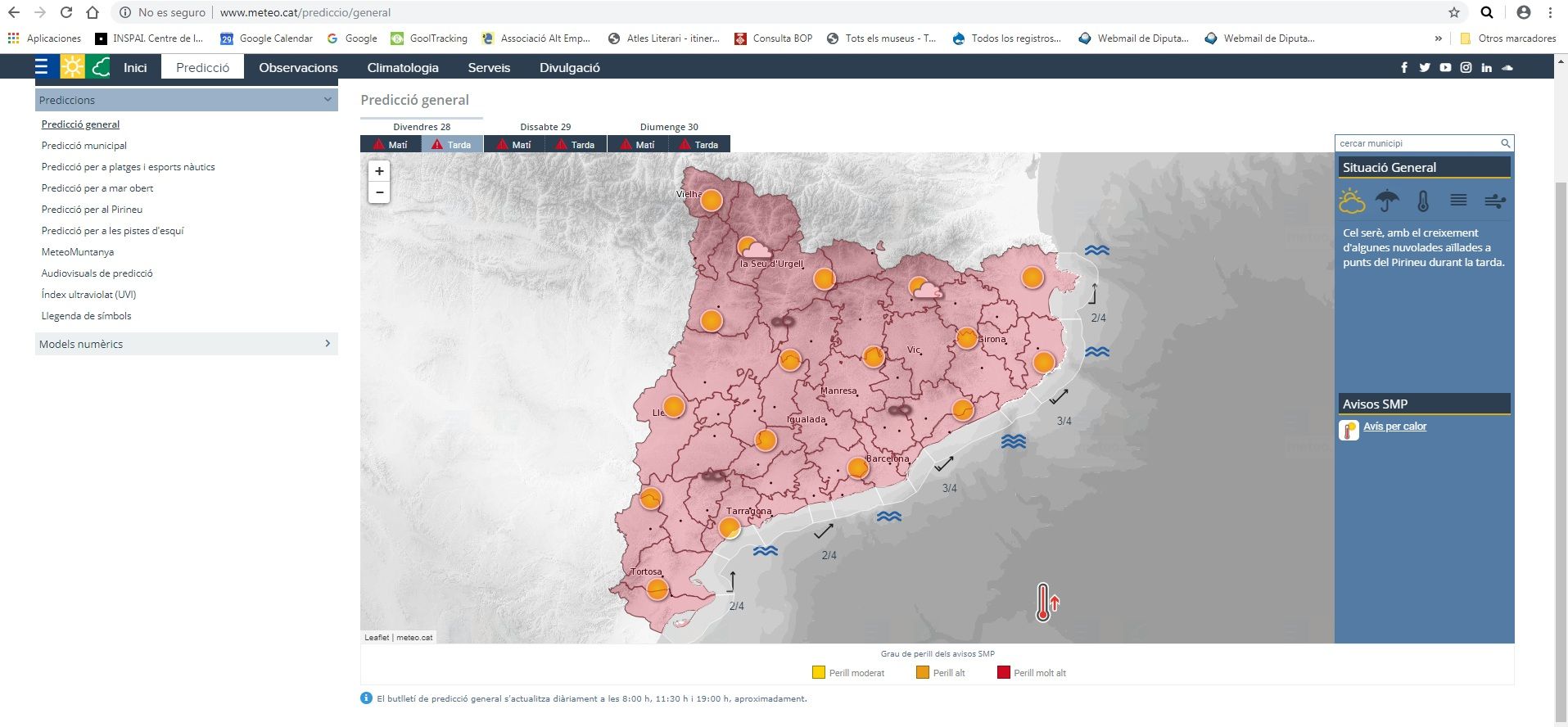Open the Google Calendar bookmark
Image resolution: width=1568 pixels, height=727 pixels.
[267, 38]
